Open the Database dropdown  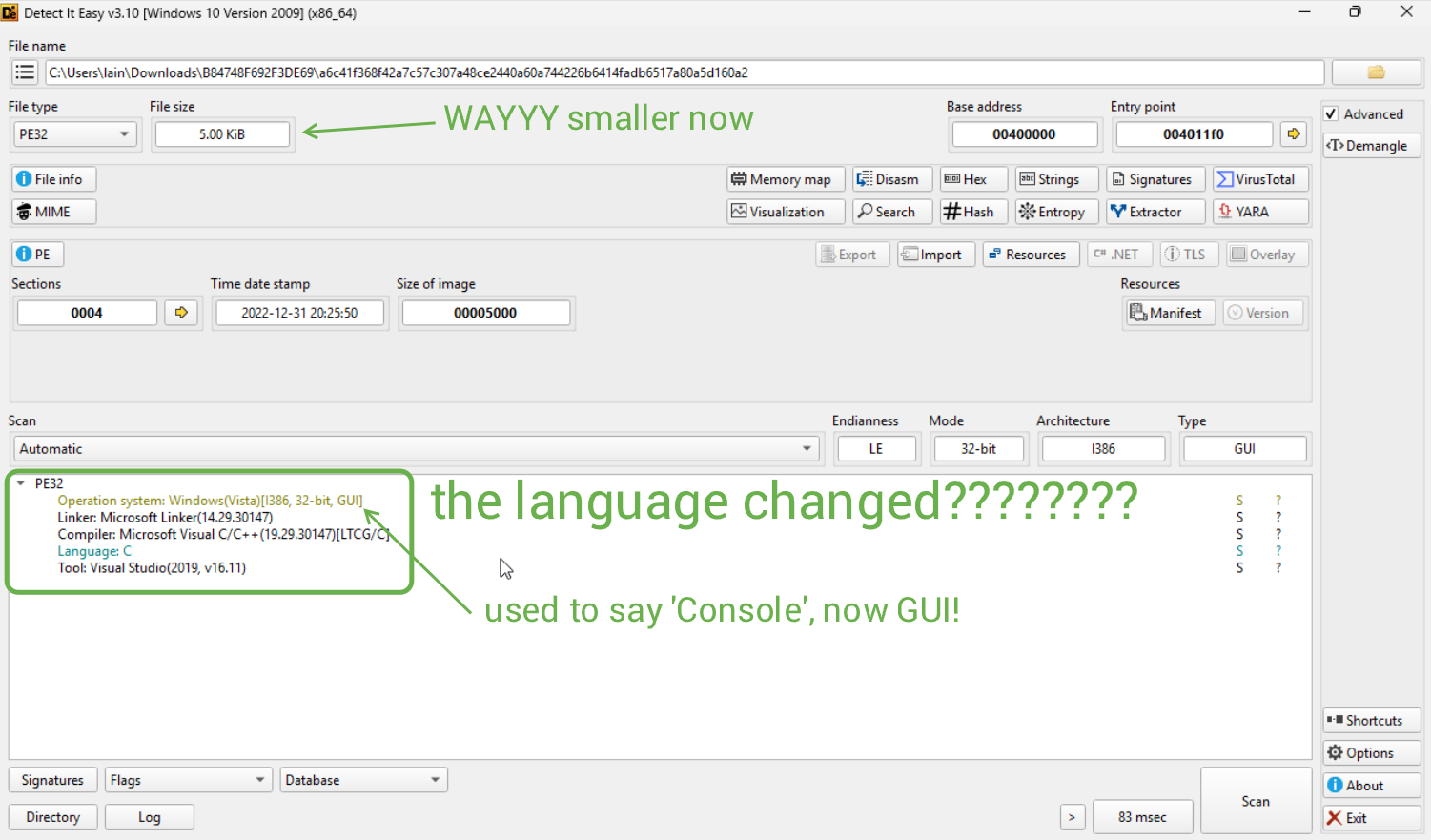tap(363, 780)
